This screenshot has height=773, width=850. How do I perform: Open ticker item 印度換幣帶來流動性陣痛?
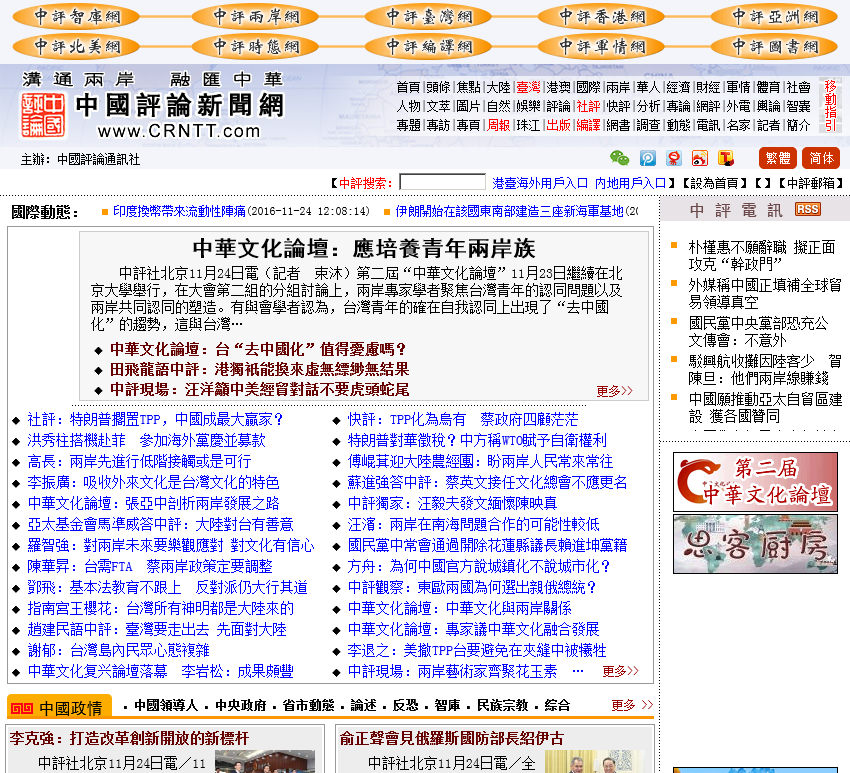[179, 211]
